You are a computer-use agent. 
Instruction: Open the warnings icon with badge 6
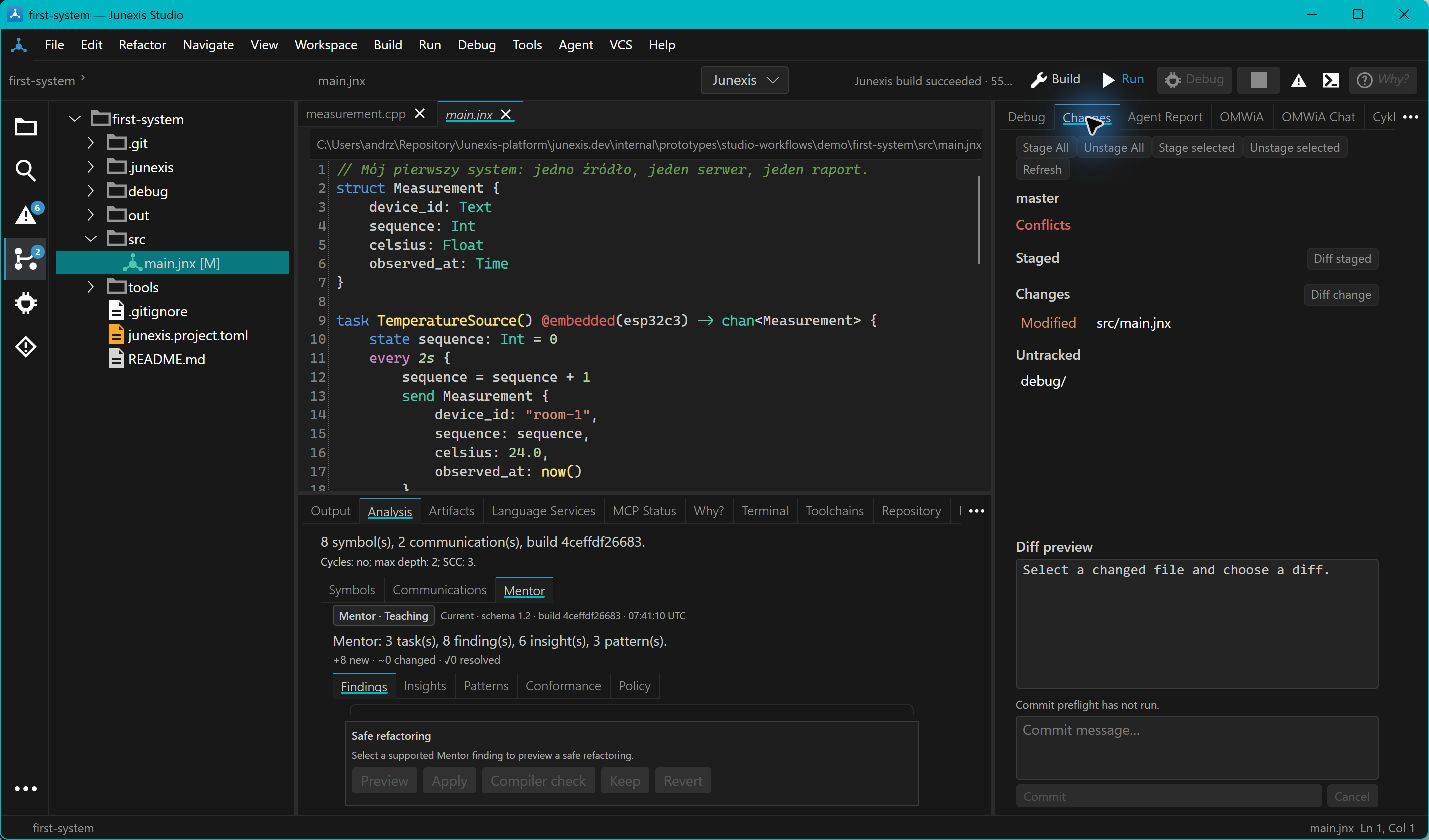point(26,214)
